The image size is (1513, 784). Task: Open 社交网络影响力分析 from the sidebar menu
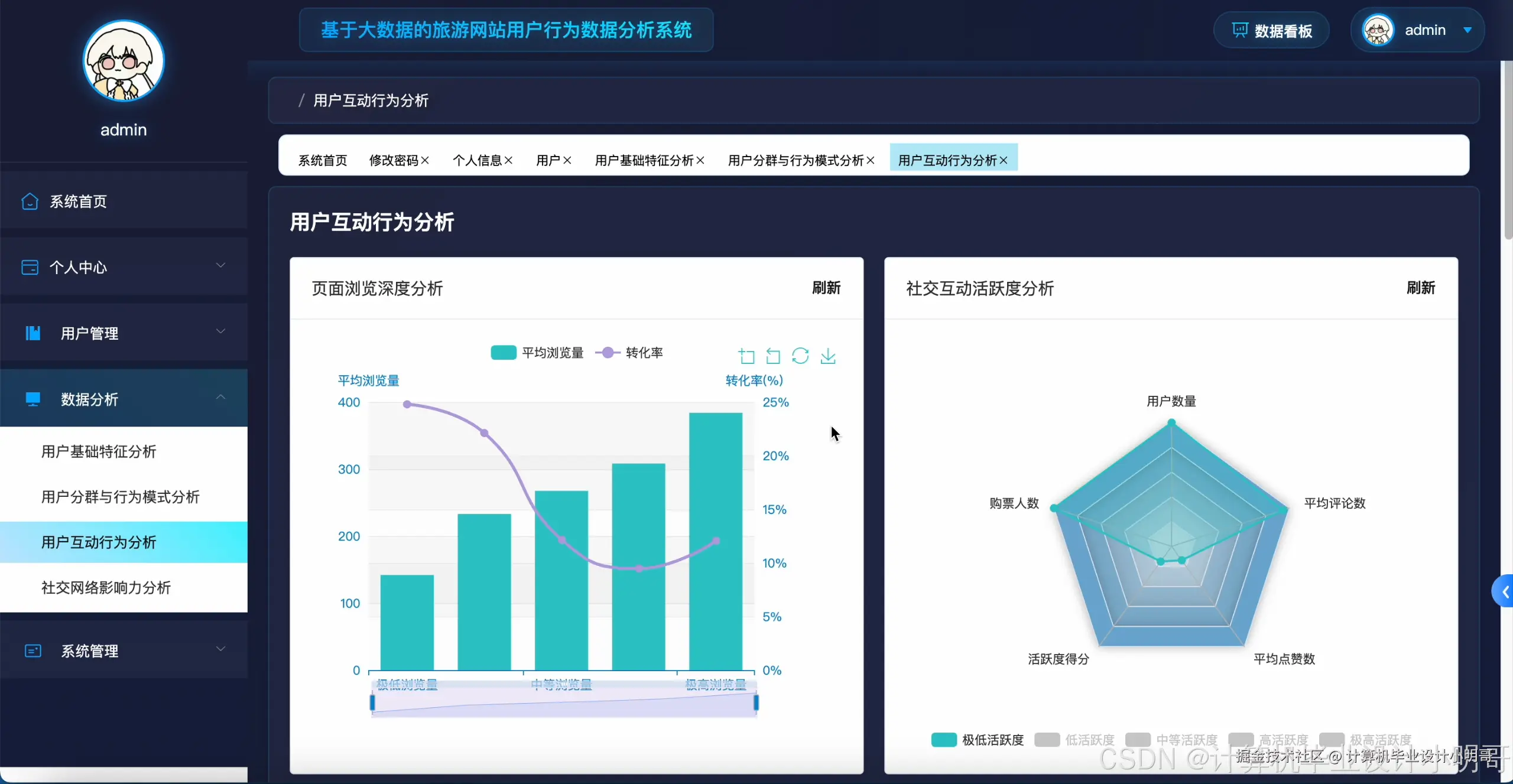pos(106,588)
